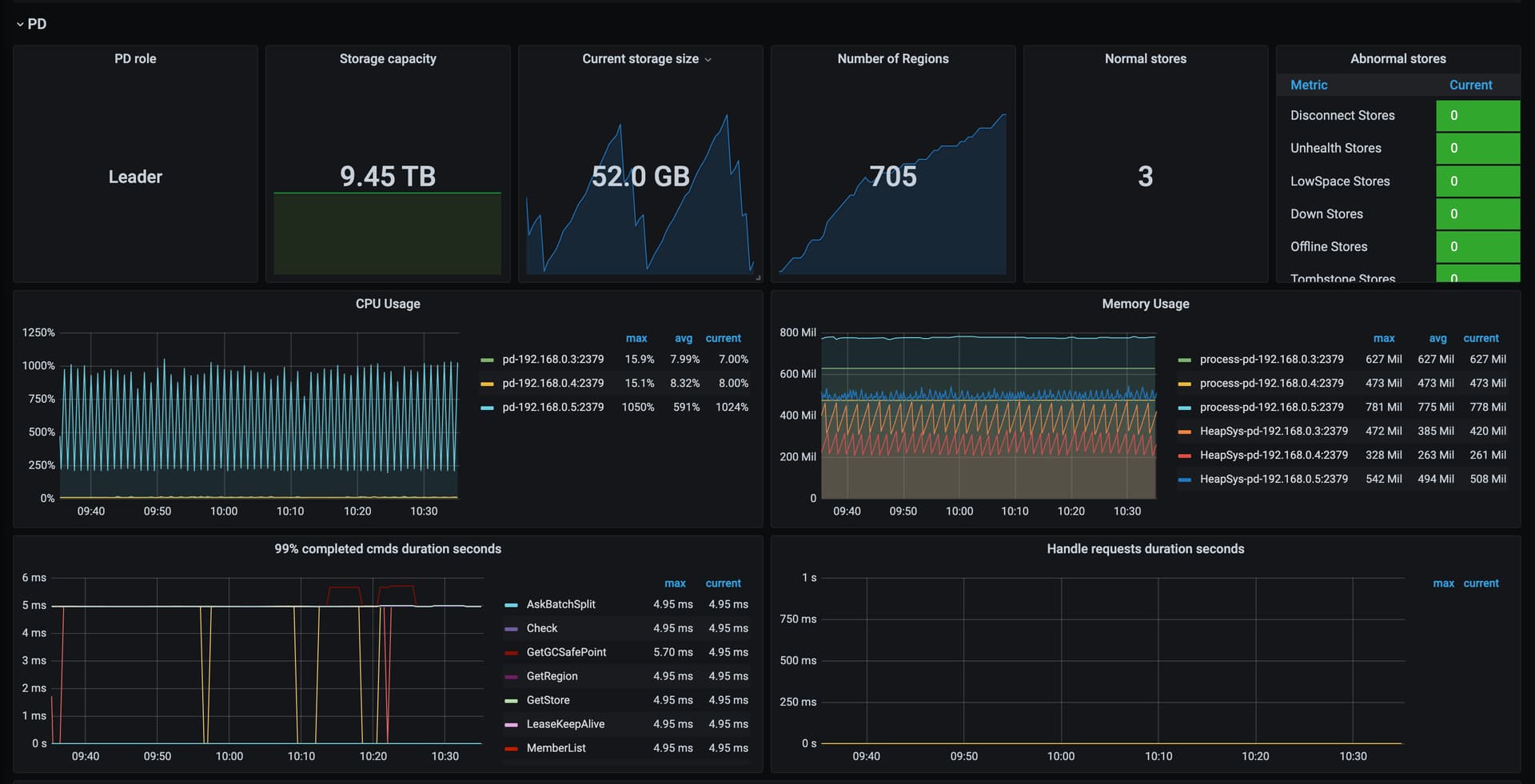
Task: Sort Abnormal stores table by Metric column
Action: tap(1308, 85)
